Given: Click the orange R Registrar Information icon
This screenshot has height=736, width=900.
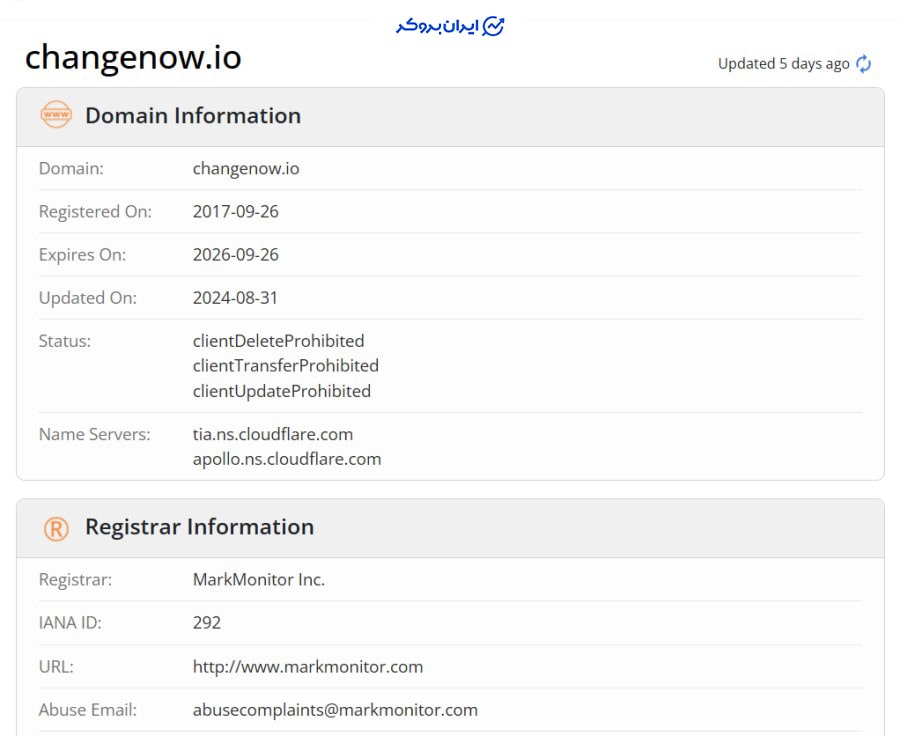Looking at the screenshot, I should pyautogui.click(x=56, y=528).
